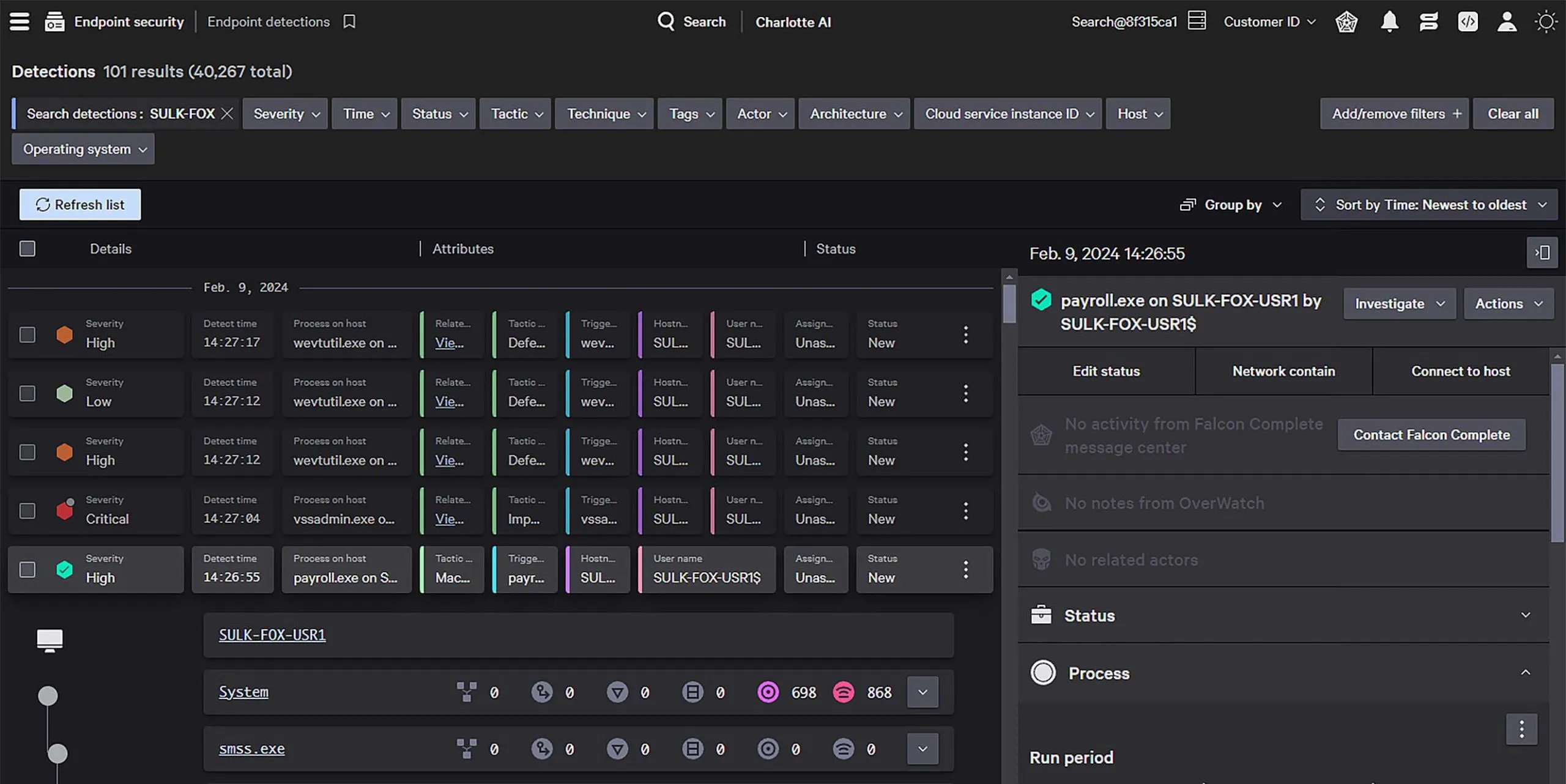
Task: Click the detail panel scrollbar thumb
Action: click(1557, 453)
